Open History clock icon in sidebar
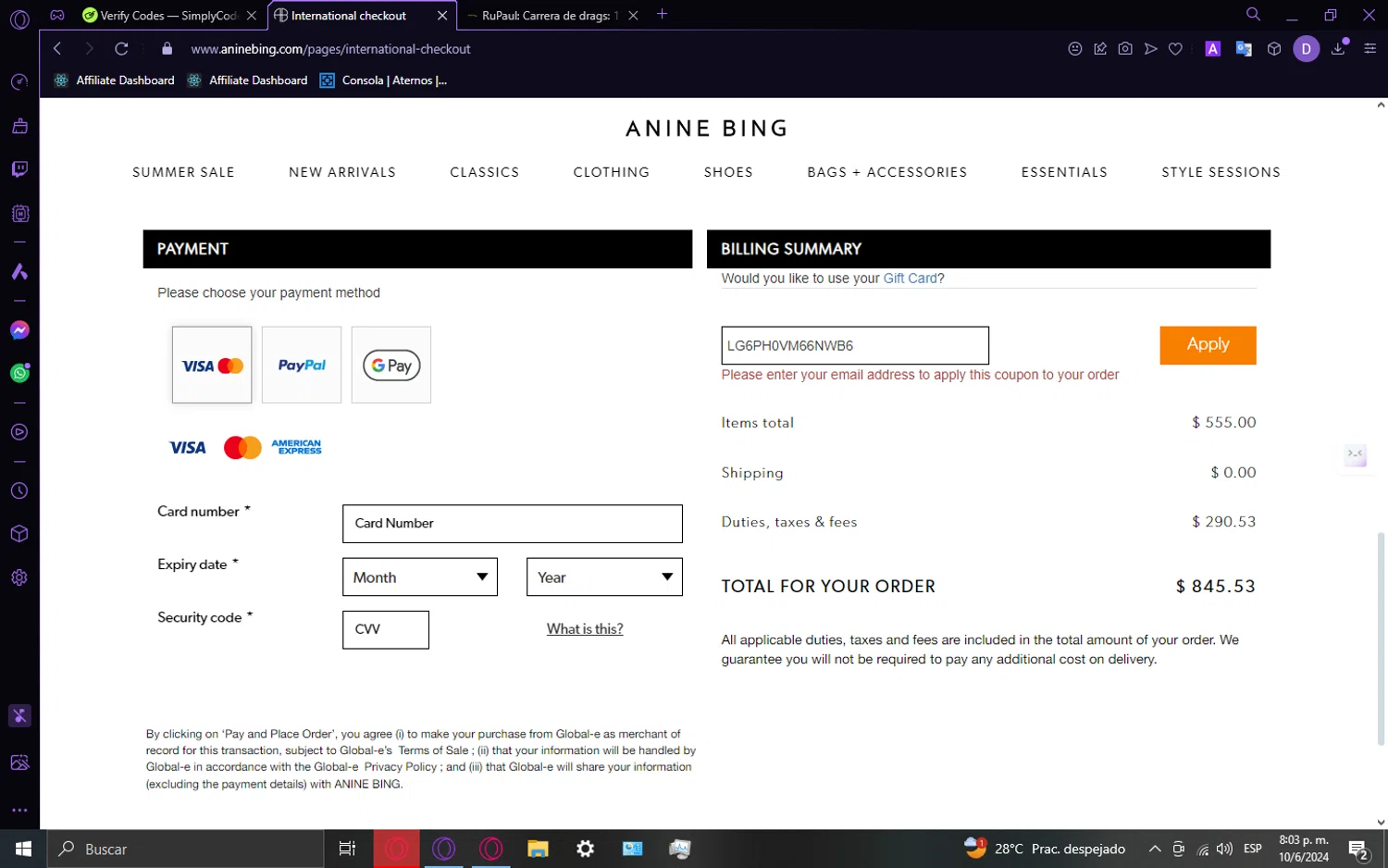The width and height of the screenshot is (1388, 868). point(19,491)
